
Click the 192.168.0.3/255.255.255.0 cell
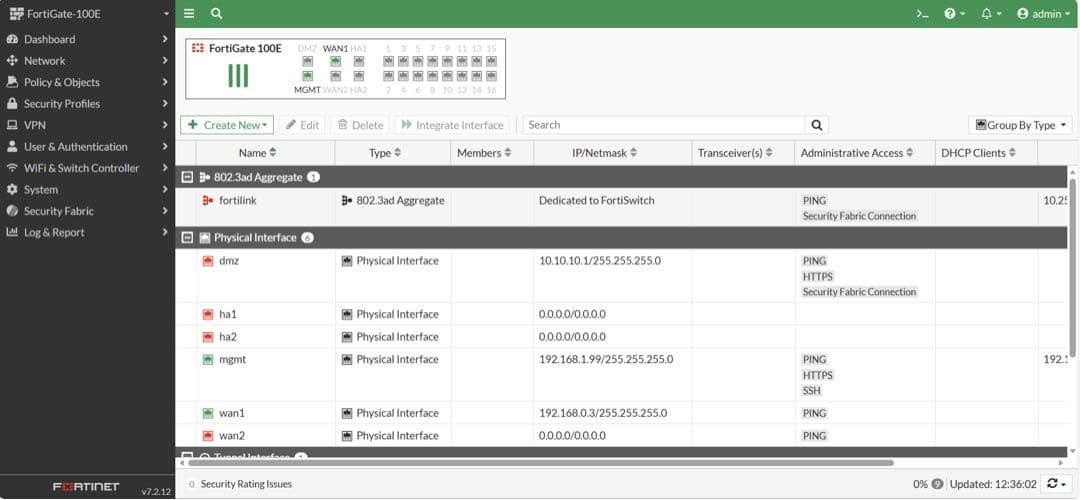(603, 413)
